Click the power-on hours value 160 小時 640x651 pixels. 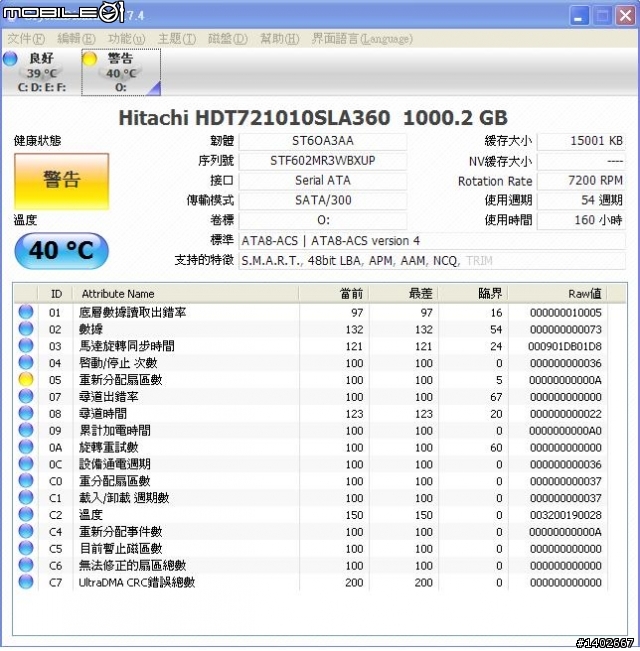tap(581, 220)
